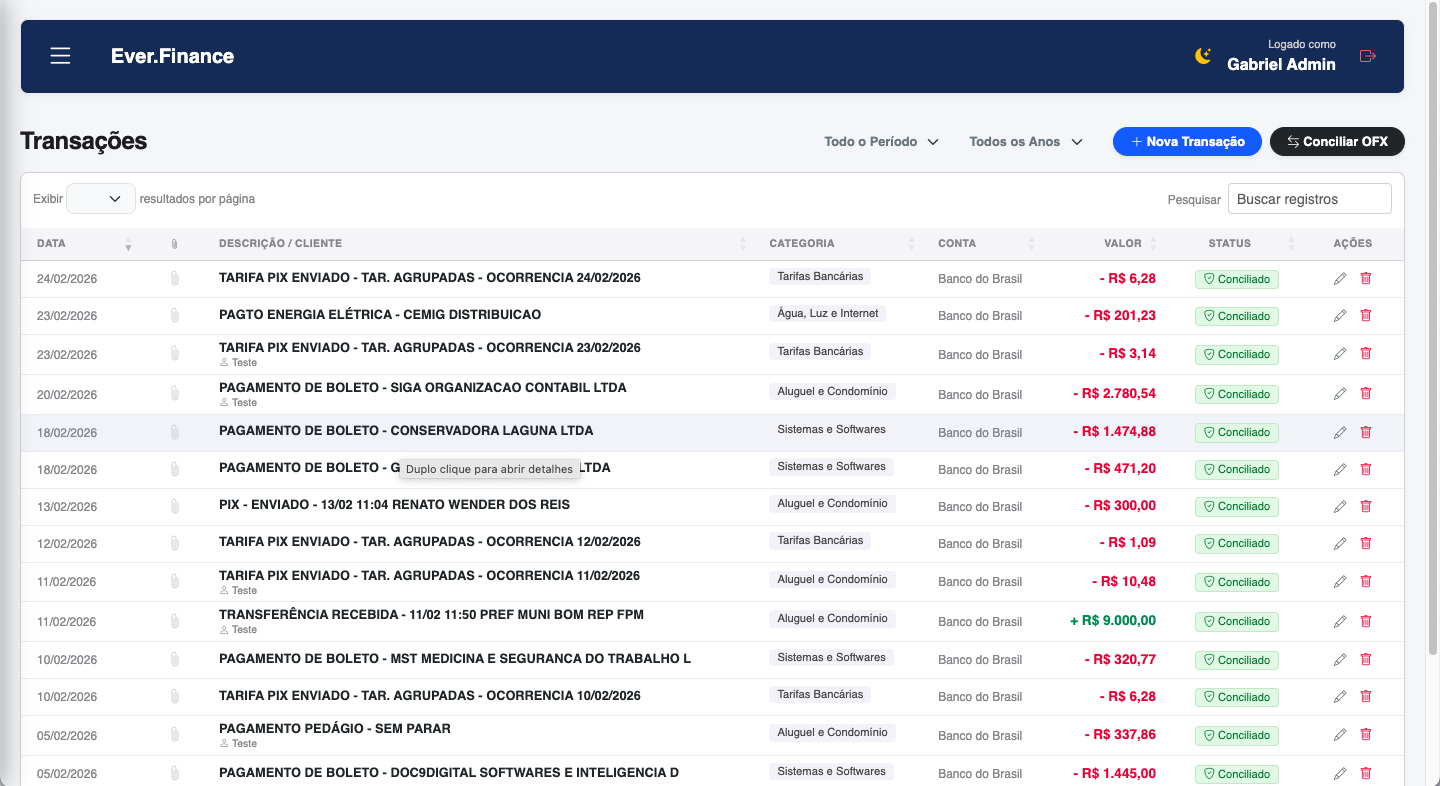
Task: Edit the PIX - ENVIADO RENATO WENDER transaction
Action: point(1340,506)
